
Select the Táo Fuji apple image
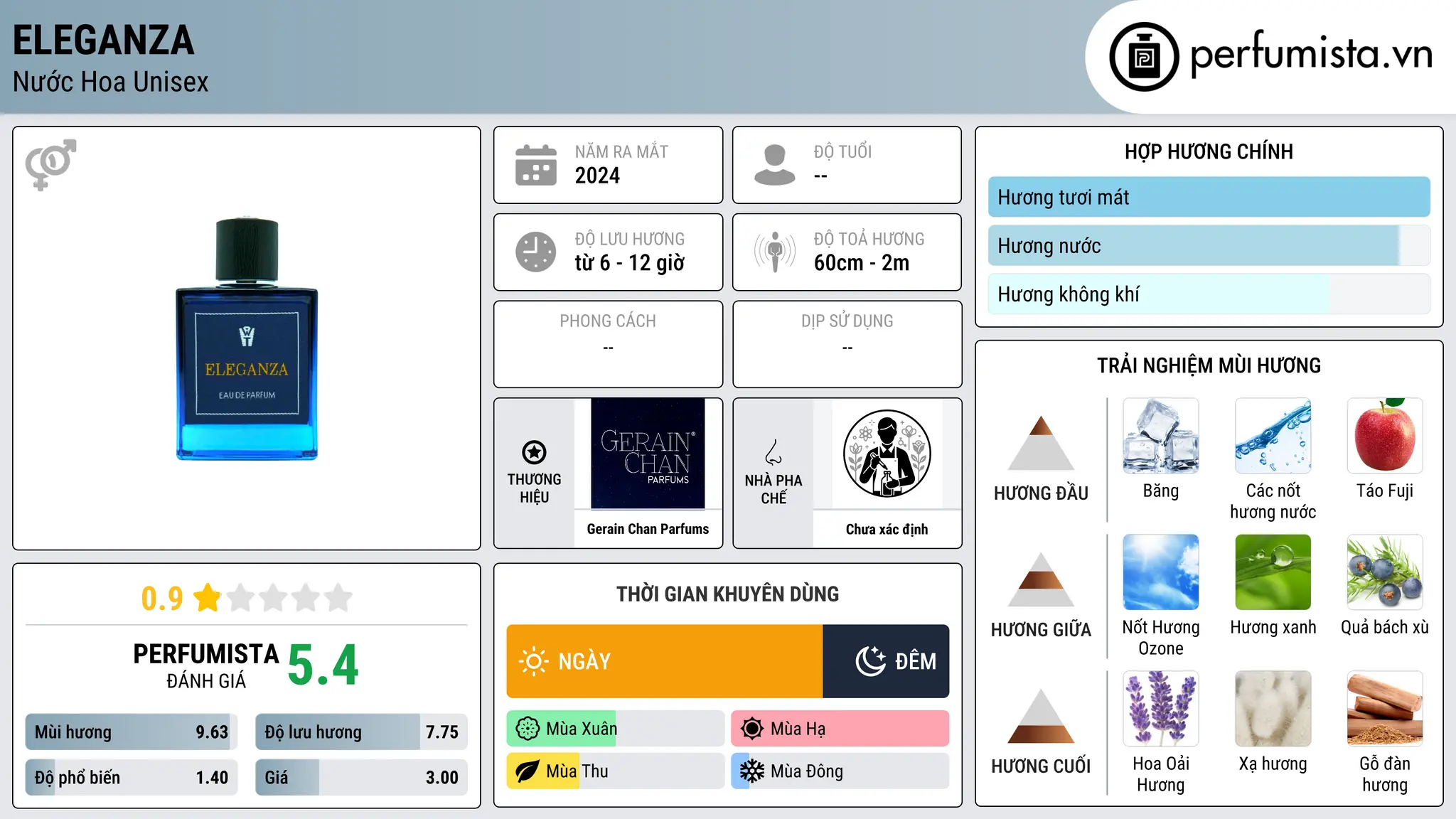1385,436
